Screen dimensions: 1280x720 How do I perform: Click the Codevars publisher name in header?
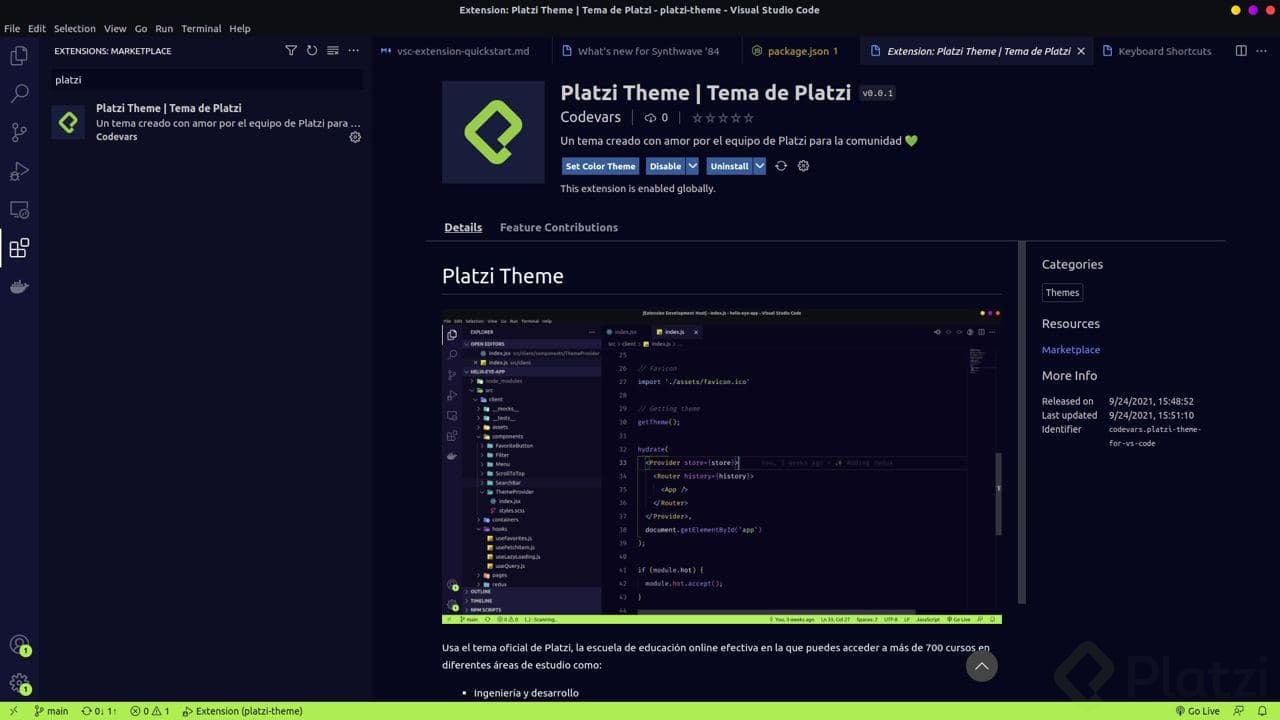591,117
